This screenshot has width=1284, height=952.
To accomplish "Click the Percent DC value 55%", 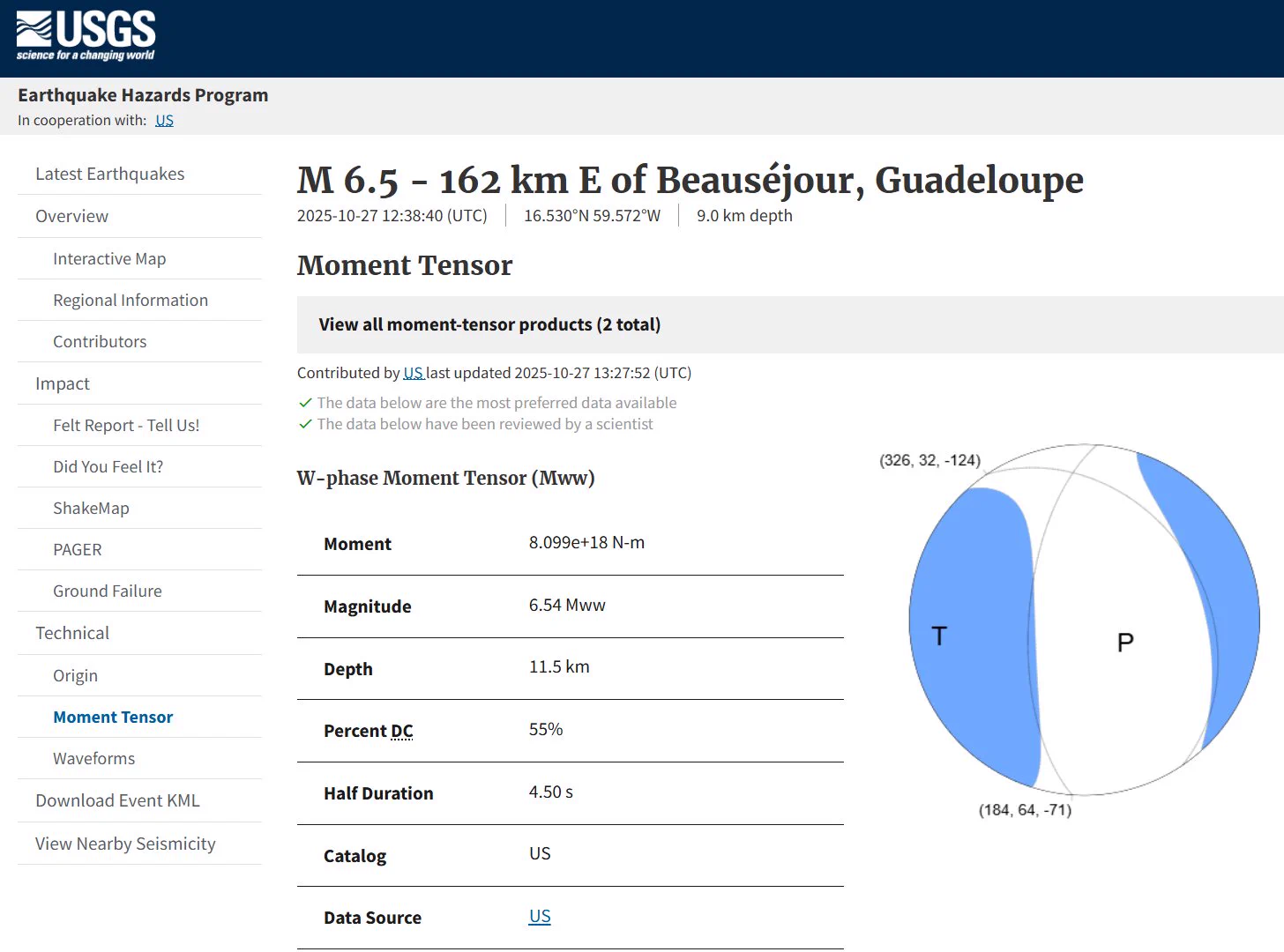I will click(x=546, y=729).
